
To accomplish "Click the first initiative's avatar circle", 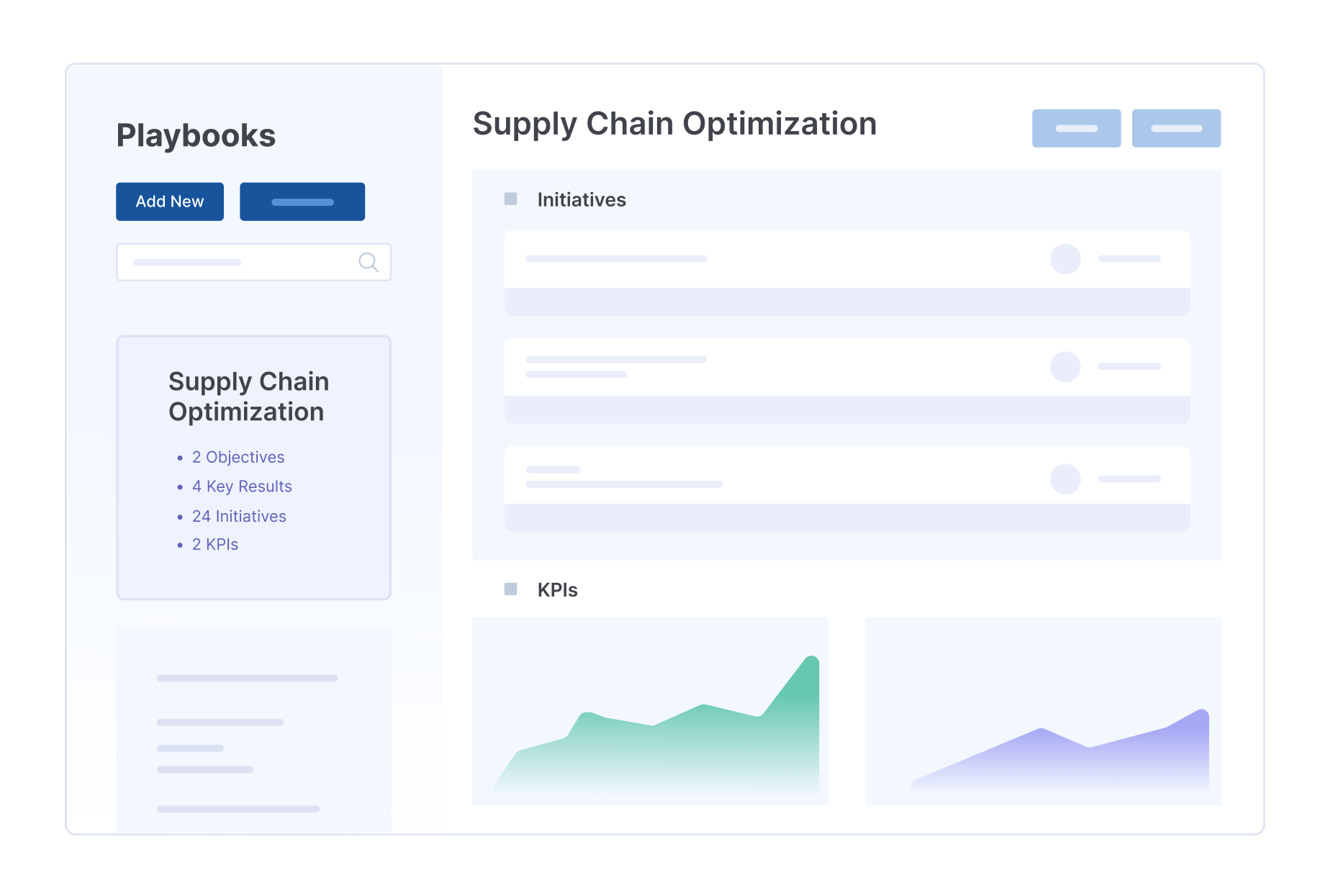I will 1065,259.
